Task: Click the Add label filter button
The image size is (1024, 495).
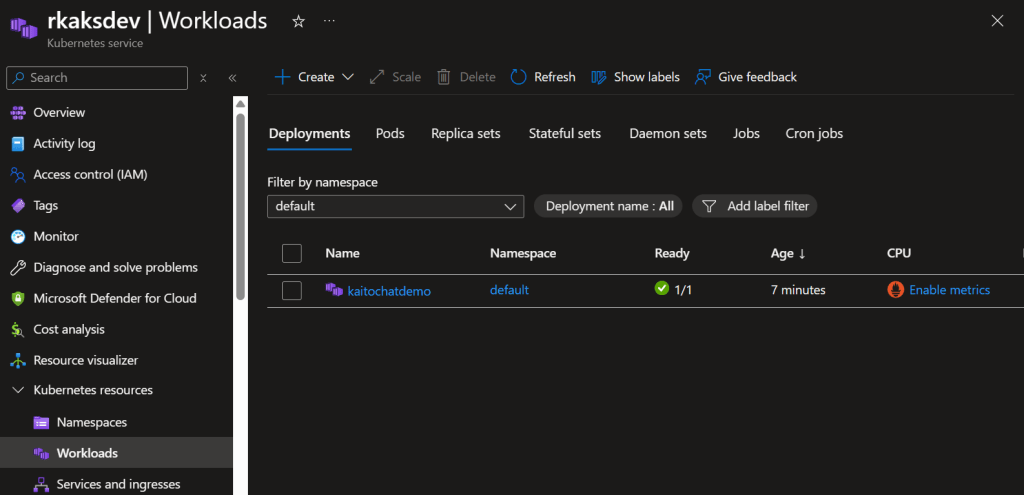Action: tap(756, 206)
